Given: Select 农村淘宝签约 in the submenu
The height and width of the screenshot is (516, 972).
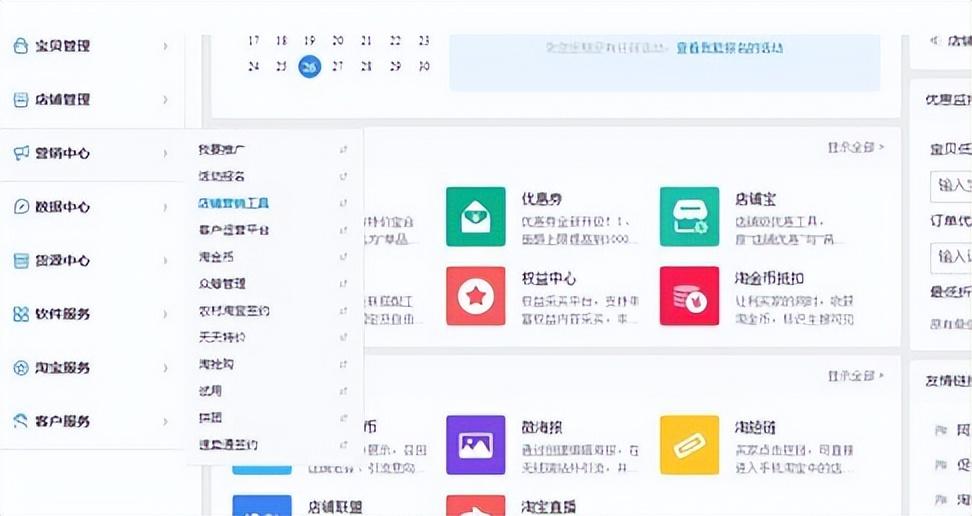Looking at the screenshot, I should pos(234,310).
